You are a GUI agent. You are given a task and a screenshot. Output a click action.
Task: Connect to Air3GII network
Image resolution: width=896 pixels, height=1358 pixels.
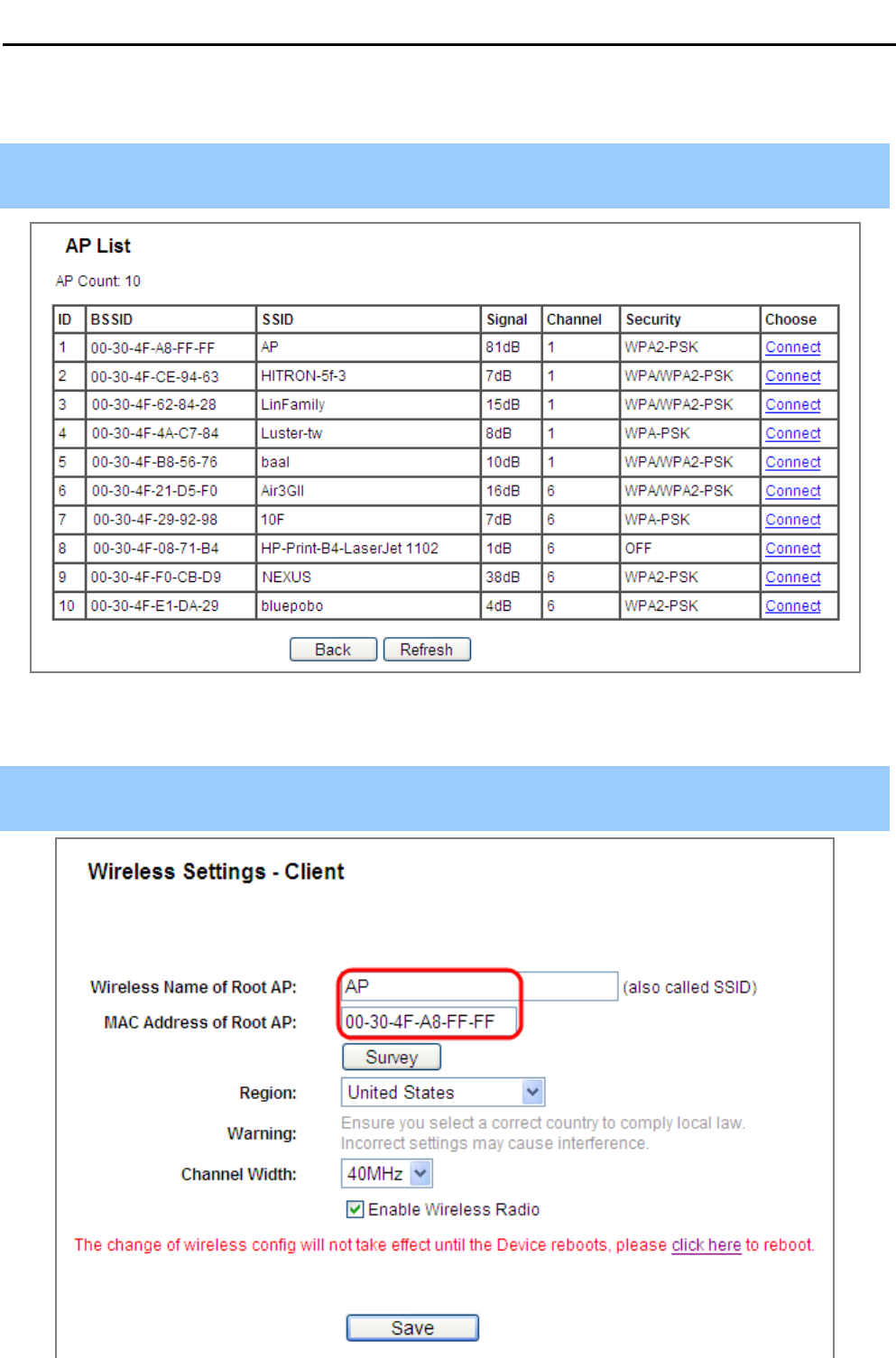click(792, 492)
